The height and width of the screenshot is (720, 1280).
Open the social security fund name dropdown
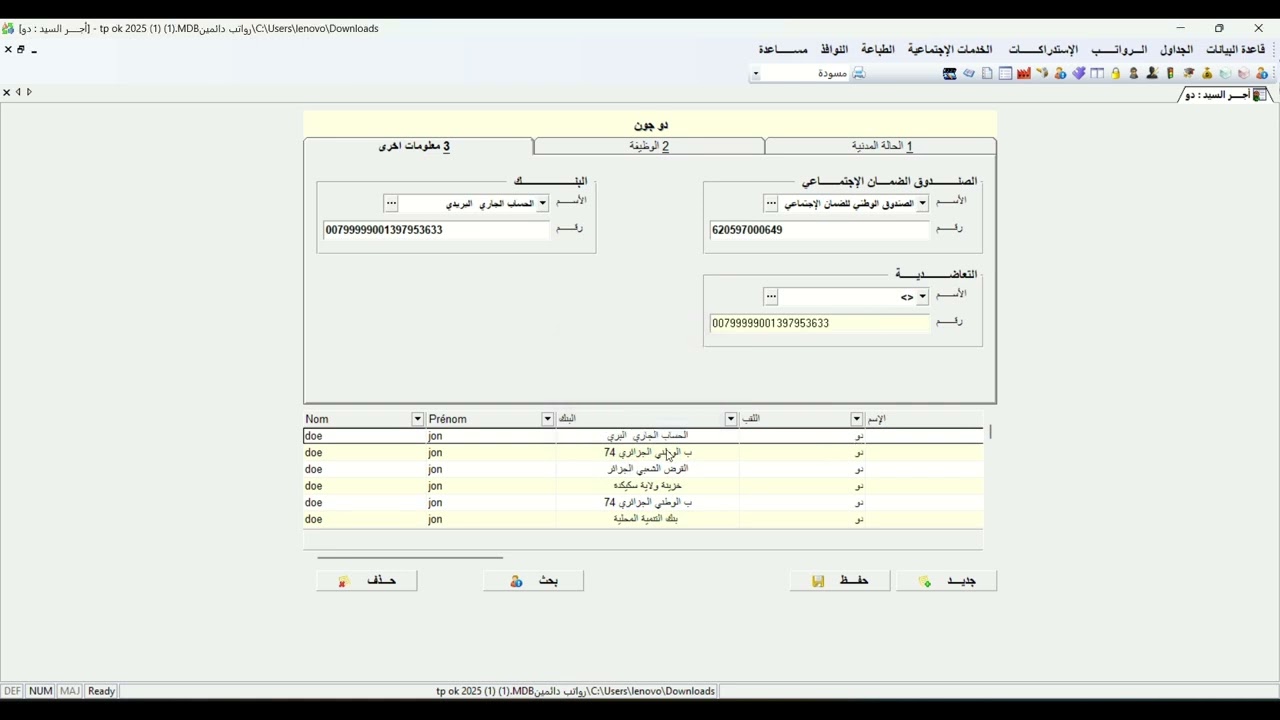point(922,203)
